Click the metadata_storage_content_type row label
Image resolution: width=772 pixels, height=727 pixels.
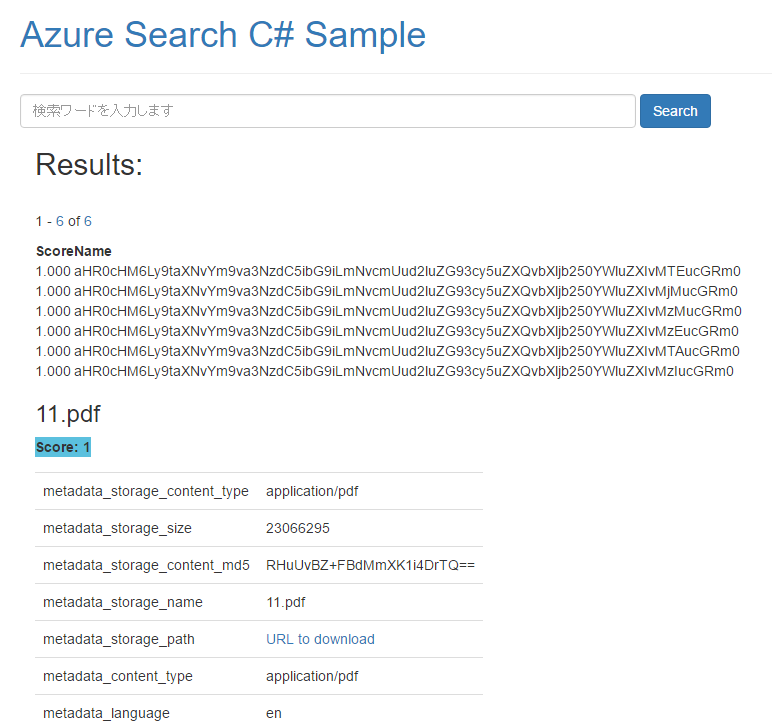point(146,491)
